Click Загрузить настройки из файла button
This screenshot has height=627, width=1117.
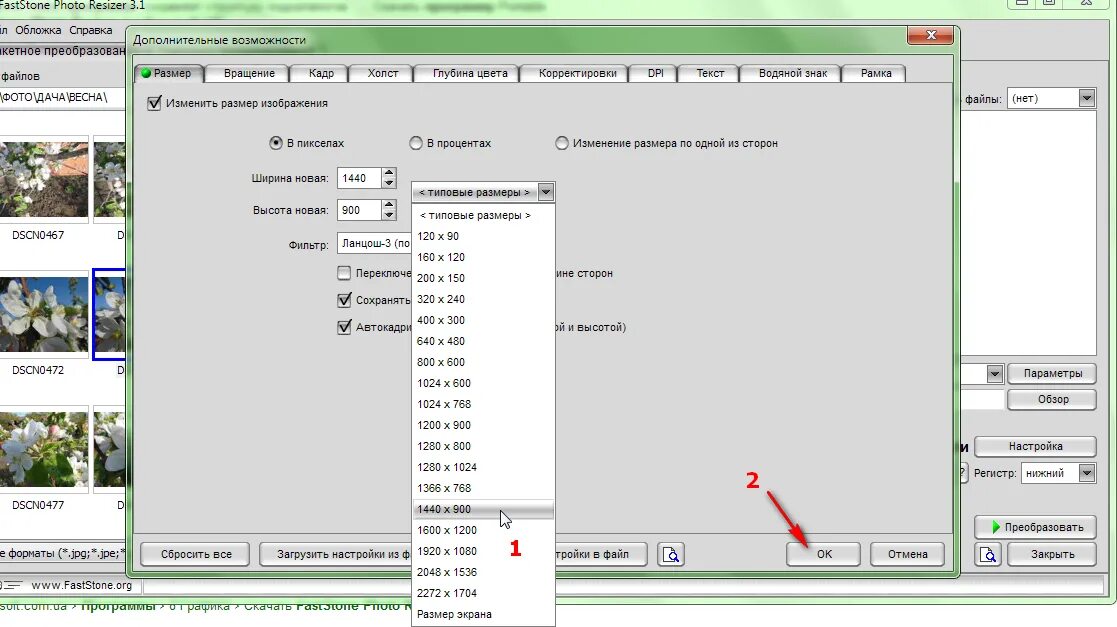tap(336, 554)
